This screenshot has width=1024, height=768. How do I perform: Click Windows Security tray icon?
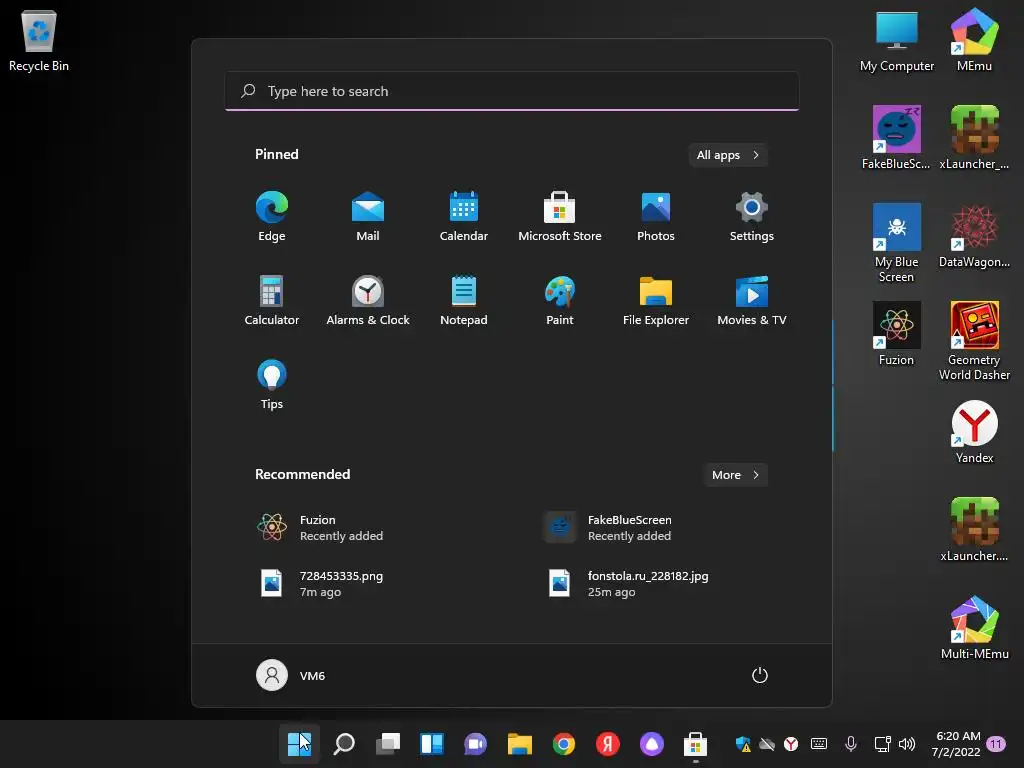[743, 744]
